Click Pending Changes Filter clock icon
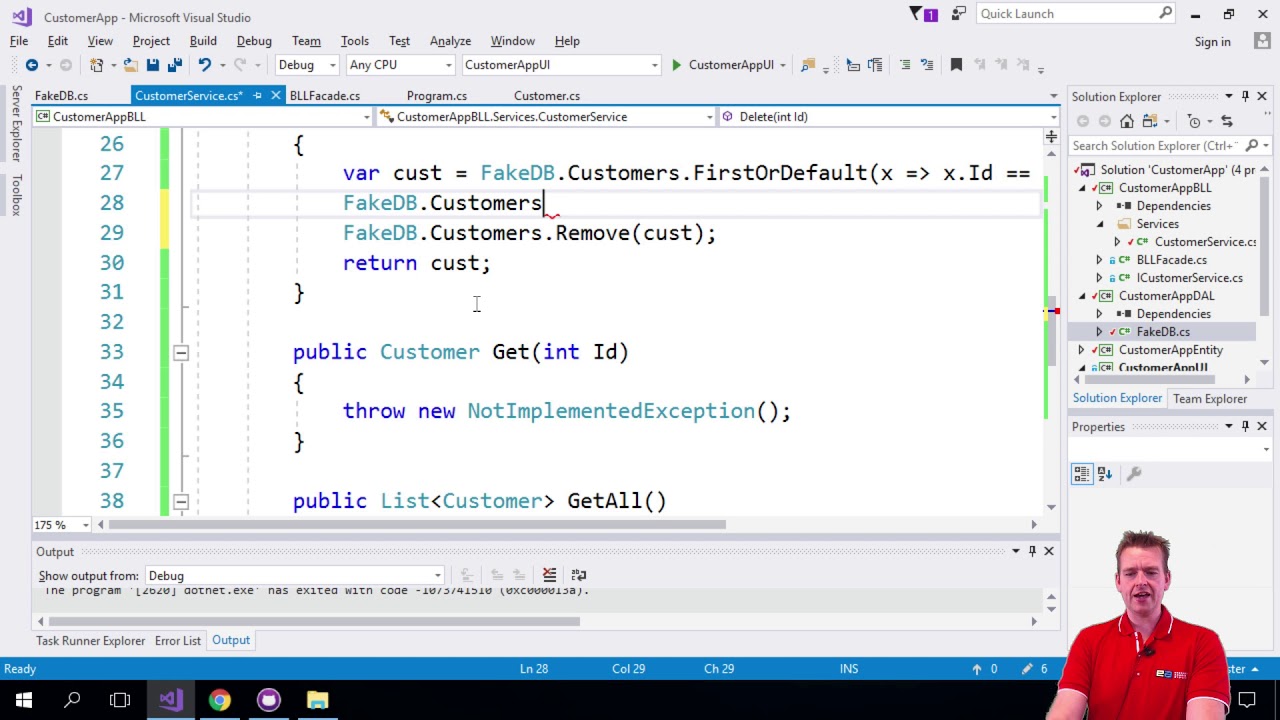This screenshot has width=1280, height=720. tap(1194, 121)
